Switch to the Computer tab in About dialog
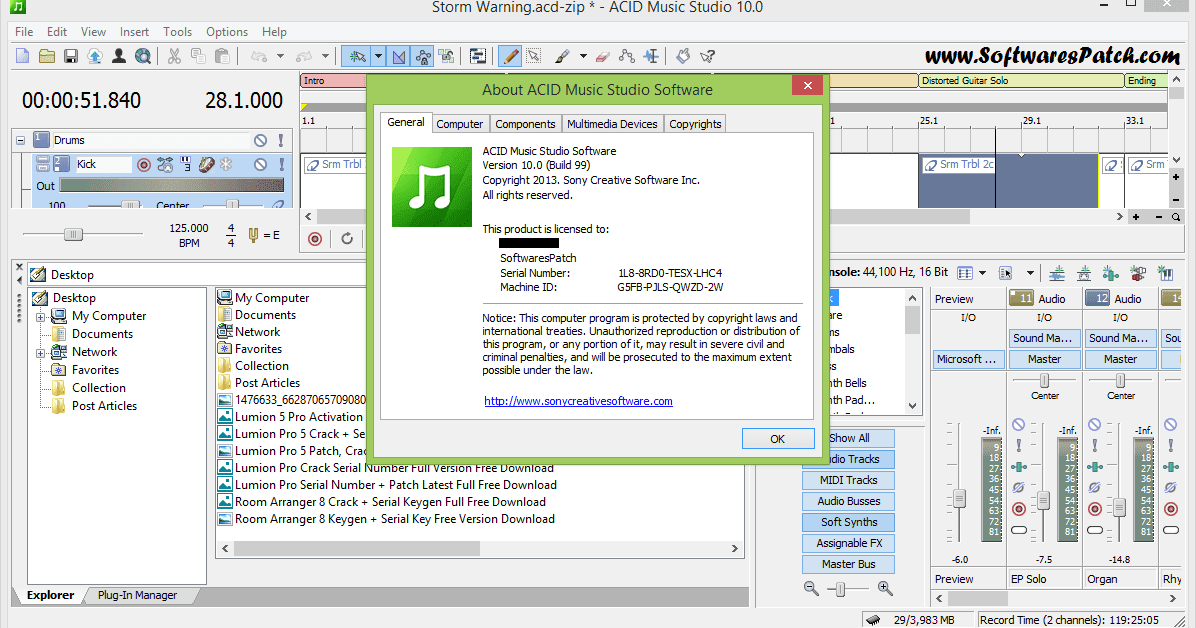This screenshot has height=628, width=1196. [459, 124]
